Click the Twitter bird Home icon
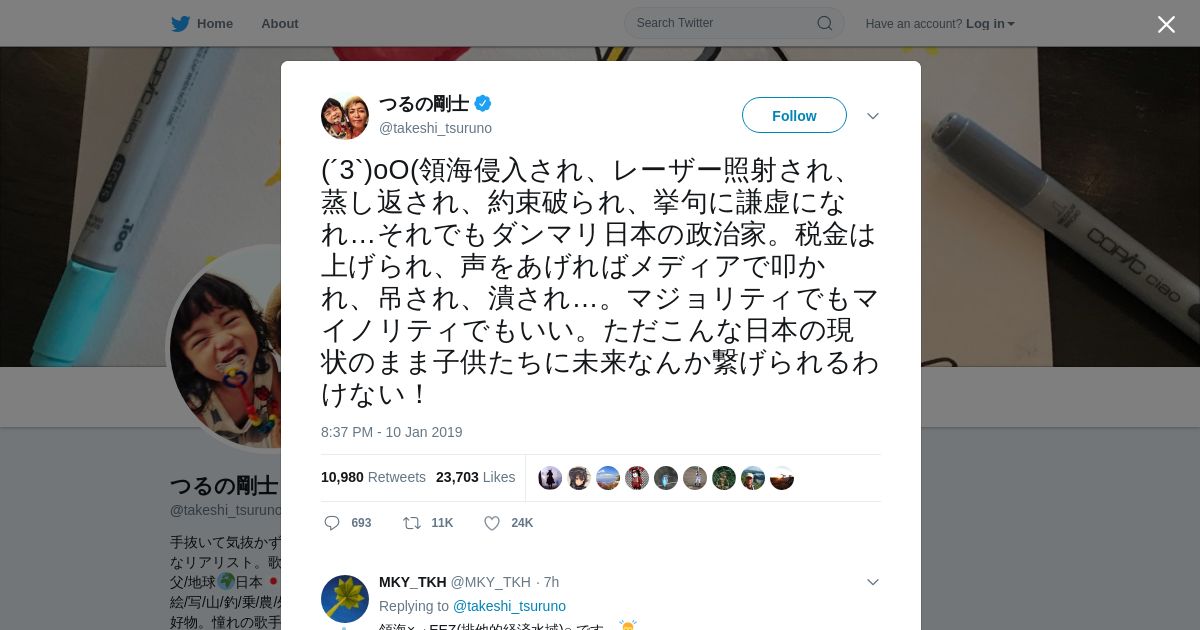1200x630 pixels. 180,23
